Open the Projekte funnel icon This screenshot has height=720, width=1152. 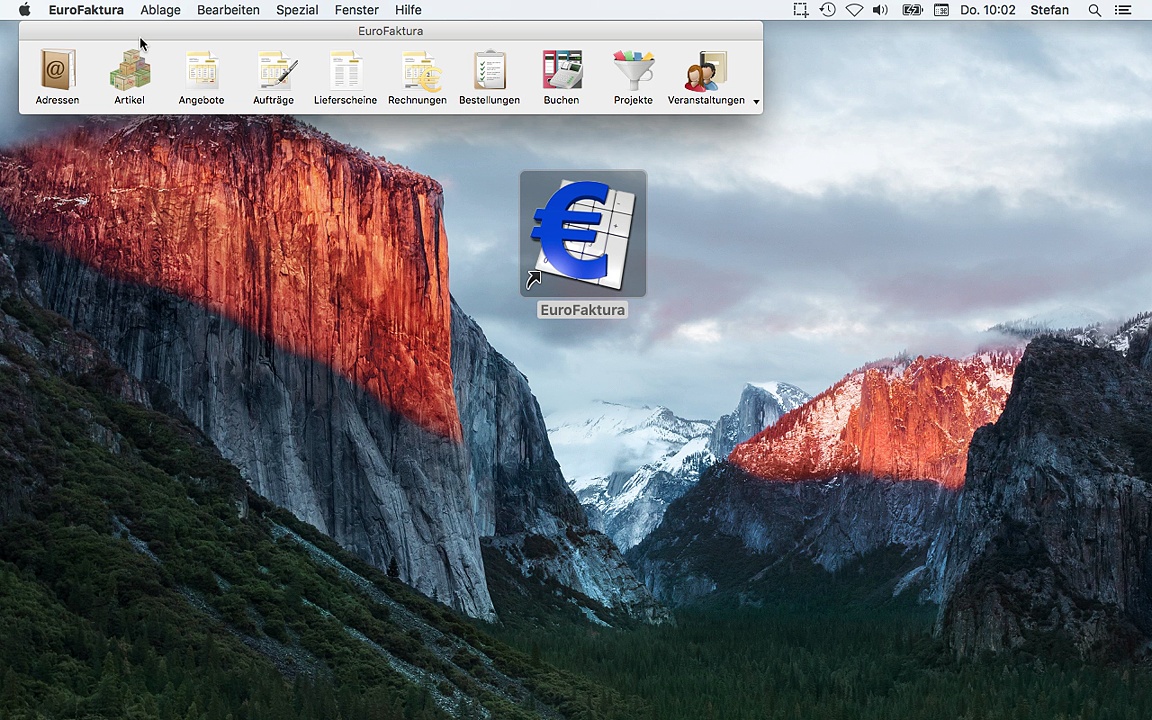tap(633, 71)
